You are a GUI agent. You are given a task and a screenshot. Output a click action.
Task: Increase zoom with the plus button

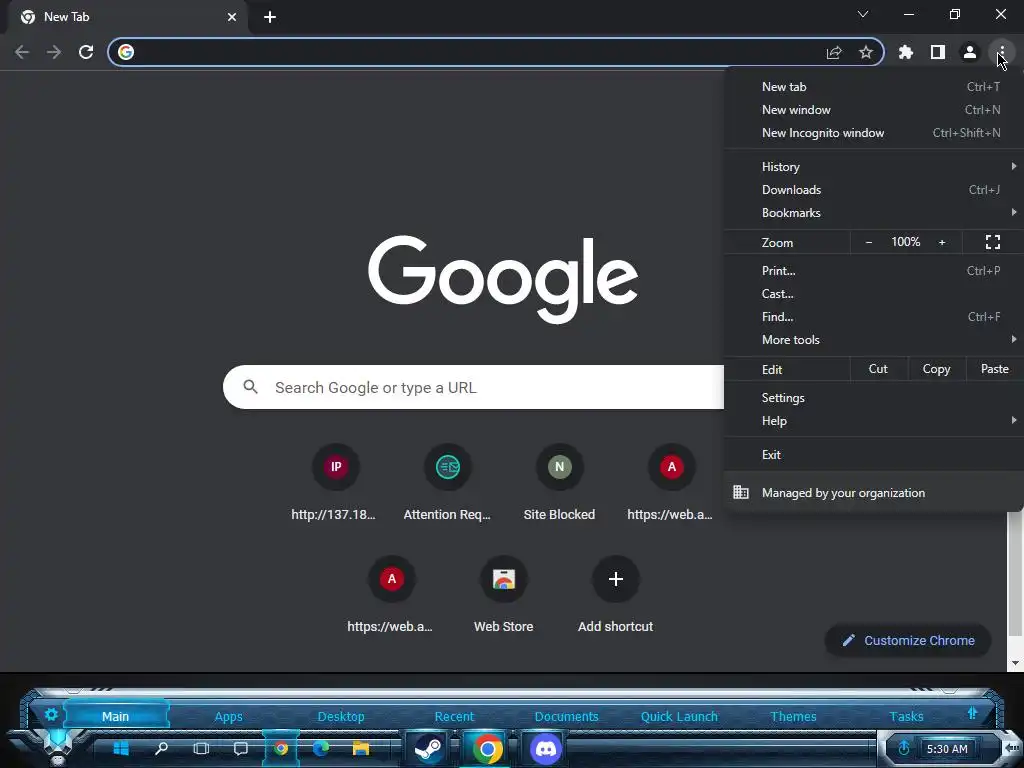[x=942, y=242]
